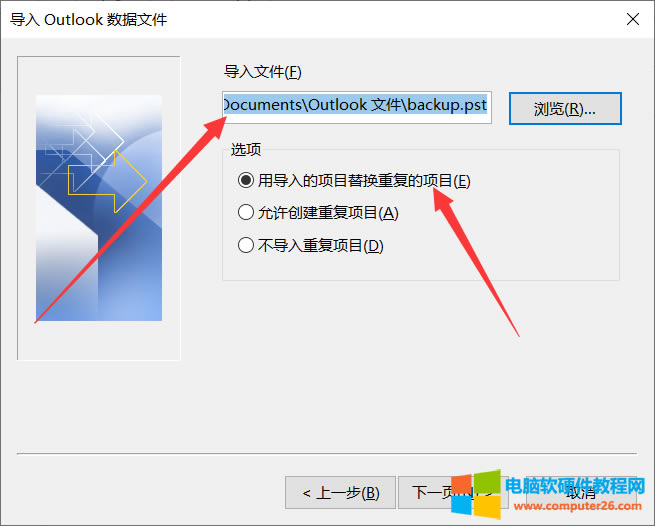Viewport: 655px width, 526px height.
Task: Select the 允许创建重复项目(A) radio button
Action: 246,213
